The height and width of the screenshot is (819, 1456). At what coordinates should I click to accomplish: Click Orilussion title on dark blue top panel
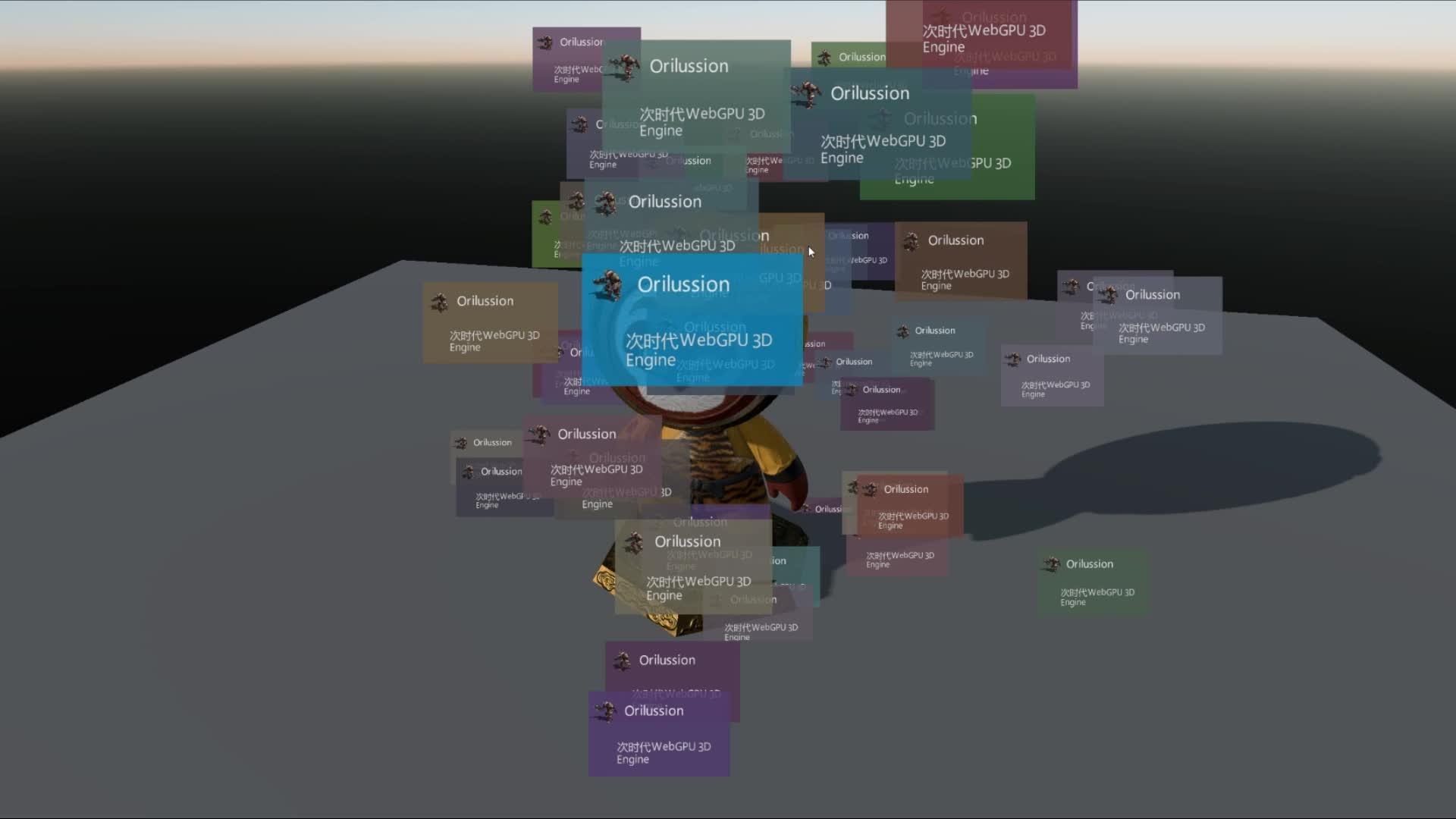(869, 93)
